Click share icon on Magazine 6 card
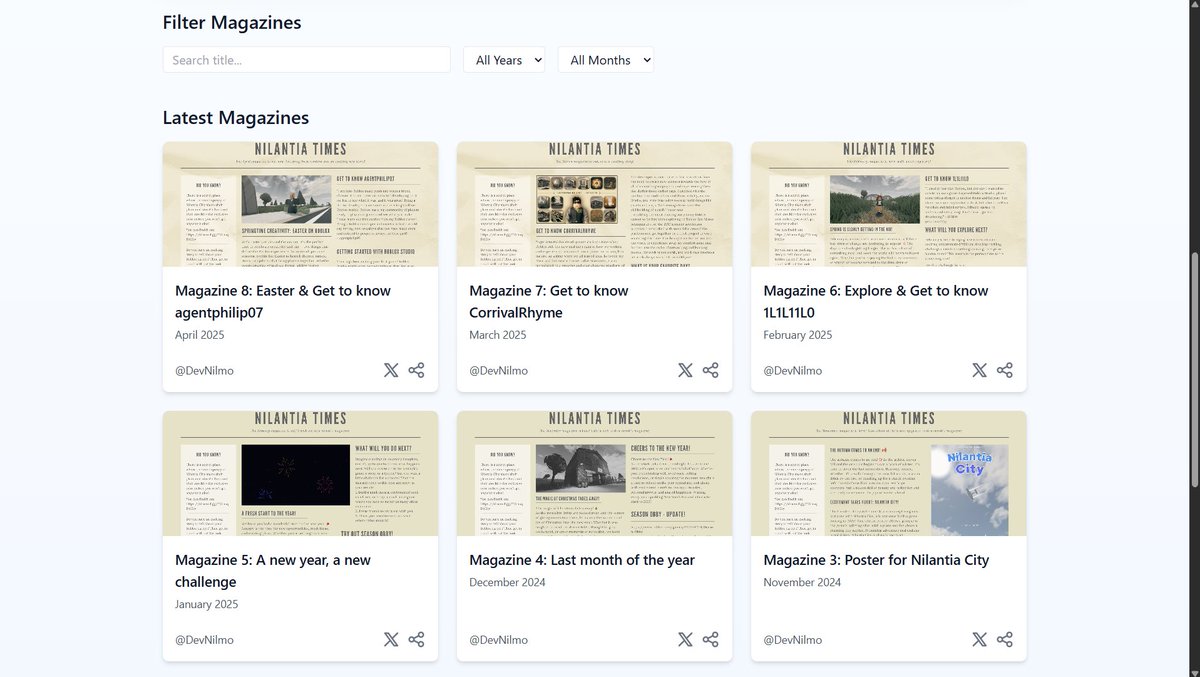 [1005, 370]
